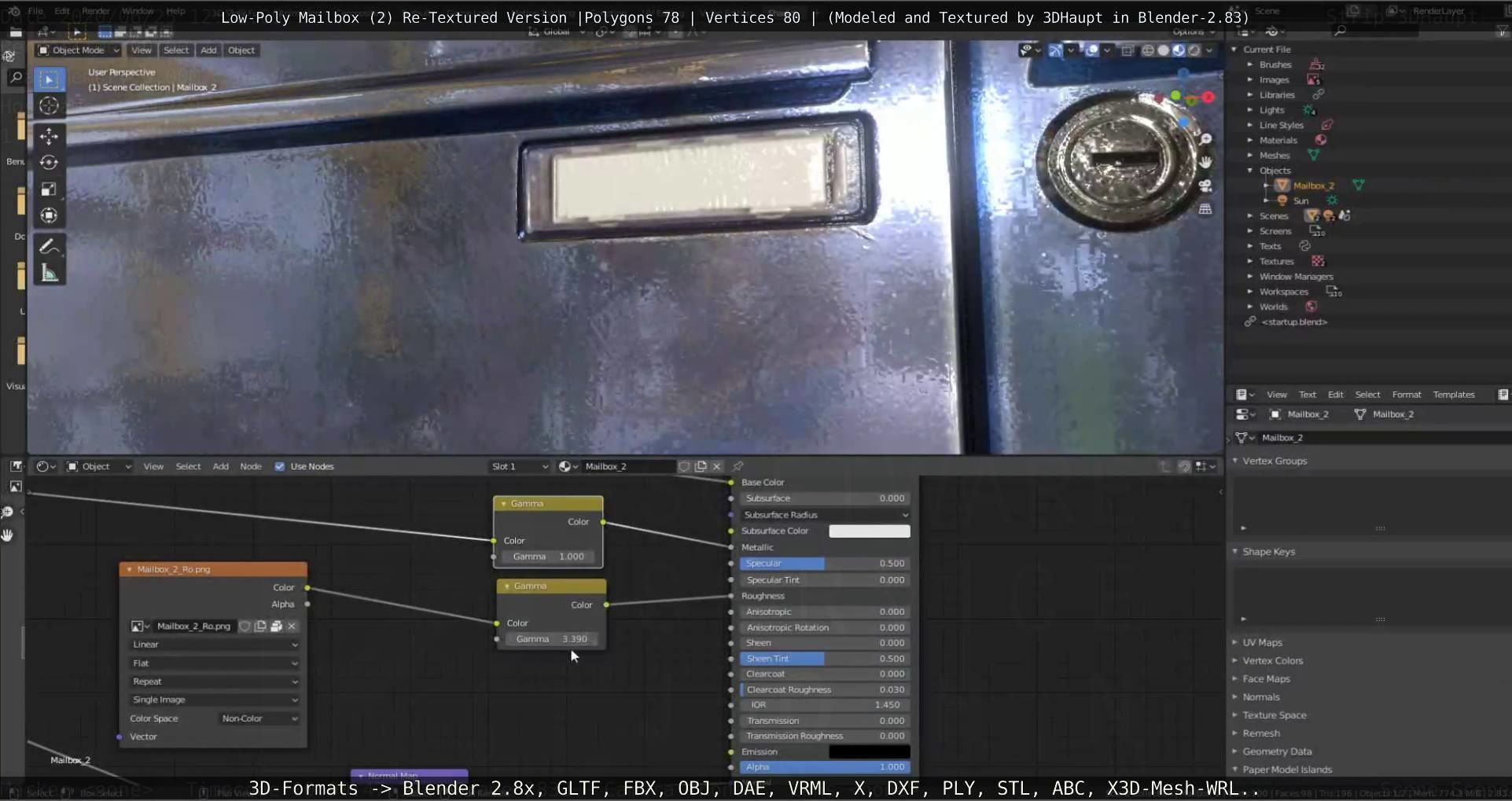The width and height of the screenshot is (1512, 801).
Task: Open the Format menu in text editor
Action: coord(1407,395)
